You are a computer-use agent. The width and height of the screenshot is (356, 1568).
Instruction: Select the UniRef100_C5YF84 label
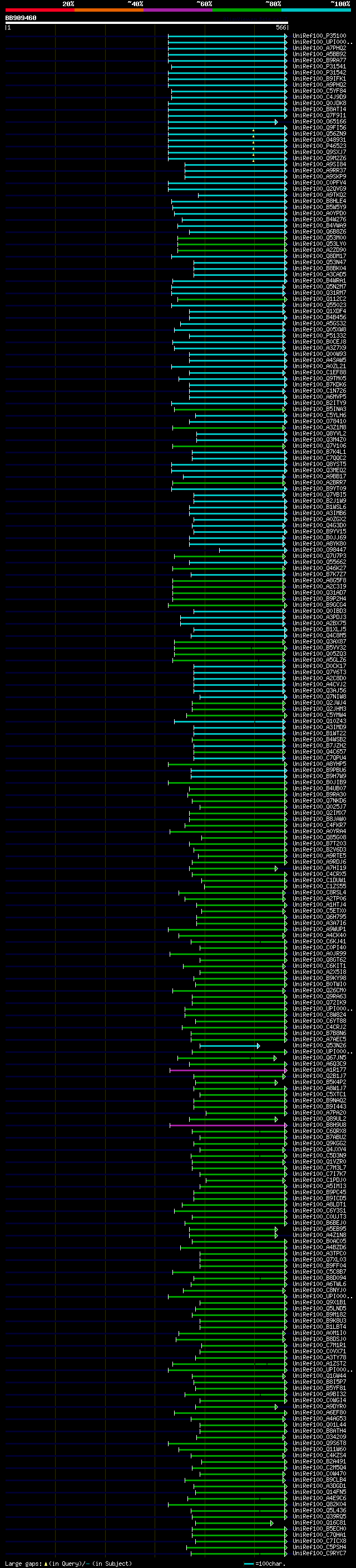pyautogui.click(x=319, y=91)
